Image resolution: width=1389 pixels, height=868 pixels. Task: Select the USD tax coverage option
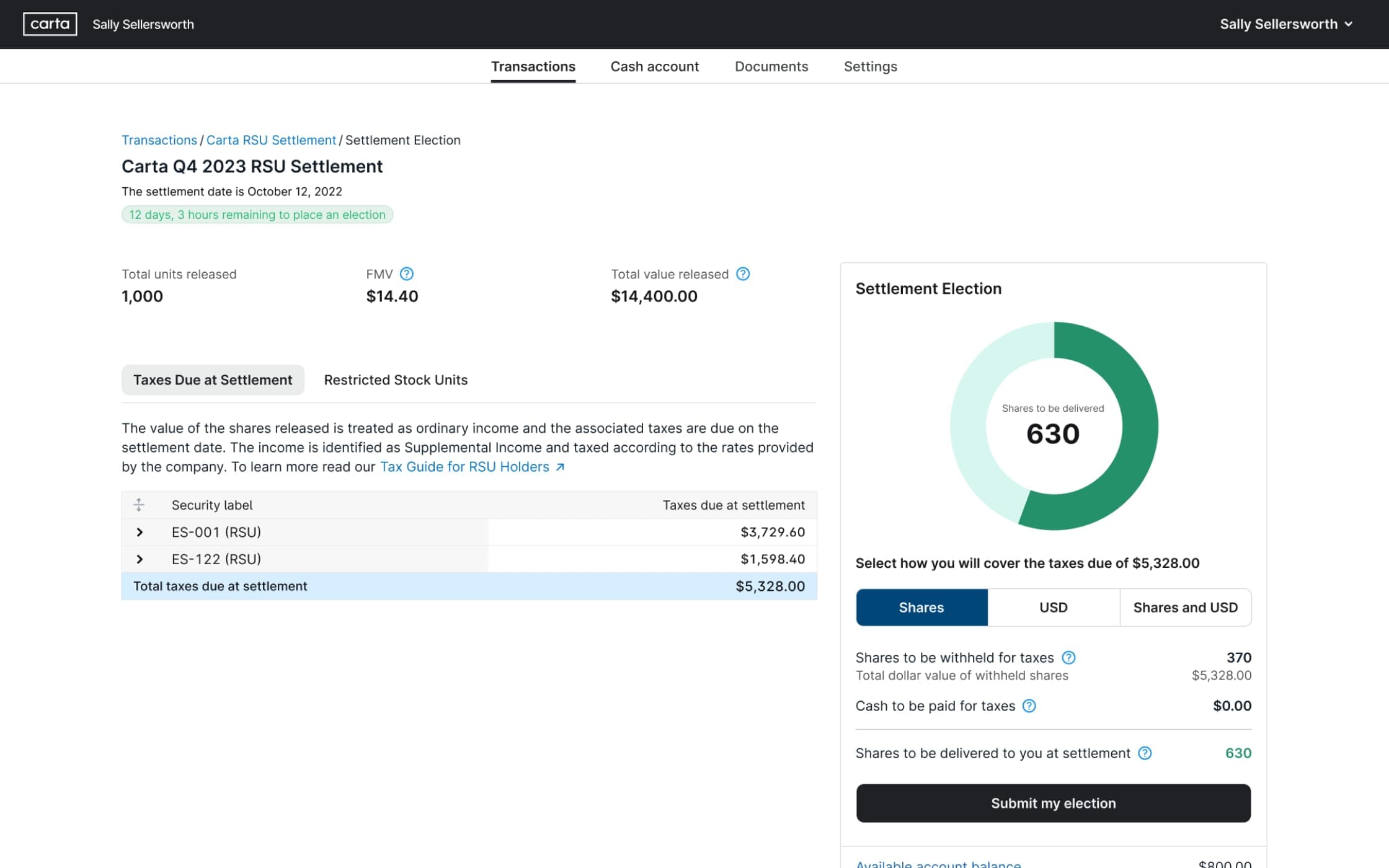coord(1053,607)
